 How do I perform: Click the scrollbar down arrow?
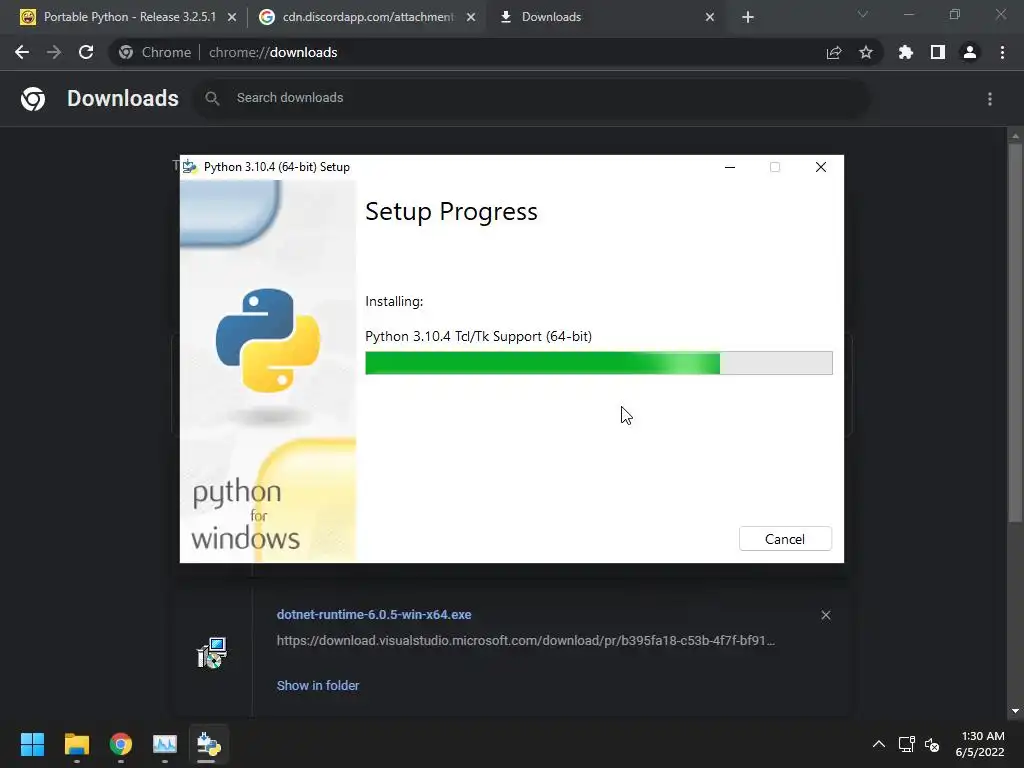1015,711
